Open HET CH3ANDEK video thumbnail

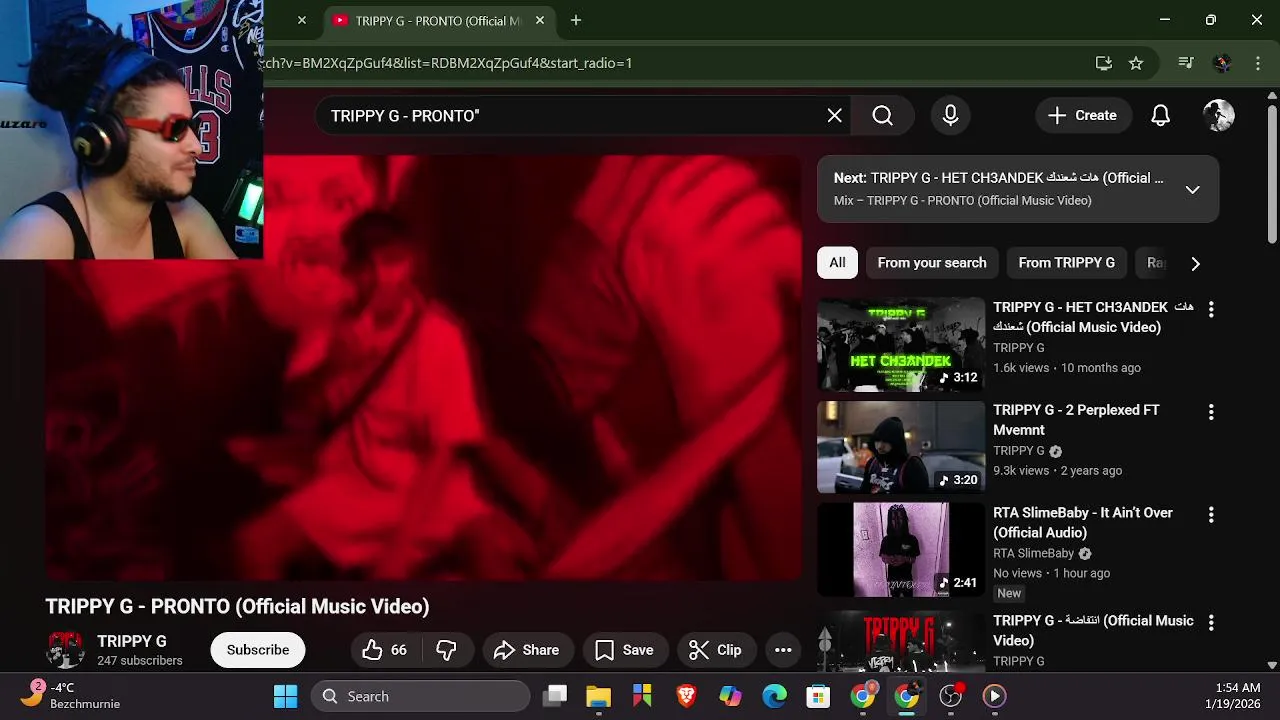901,345
